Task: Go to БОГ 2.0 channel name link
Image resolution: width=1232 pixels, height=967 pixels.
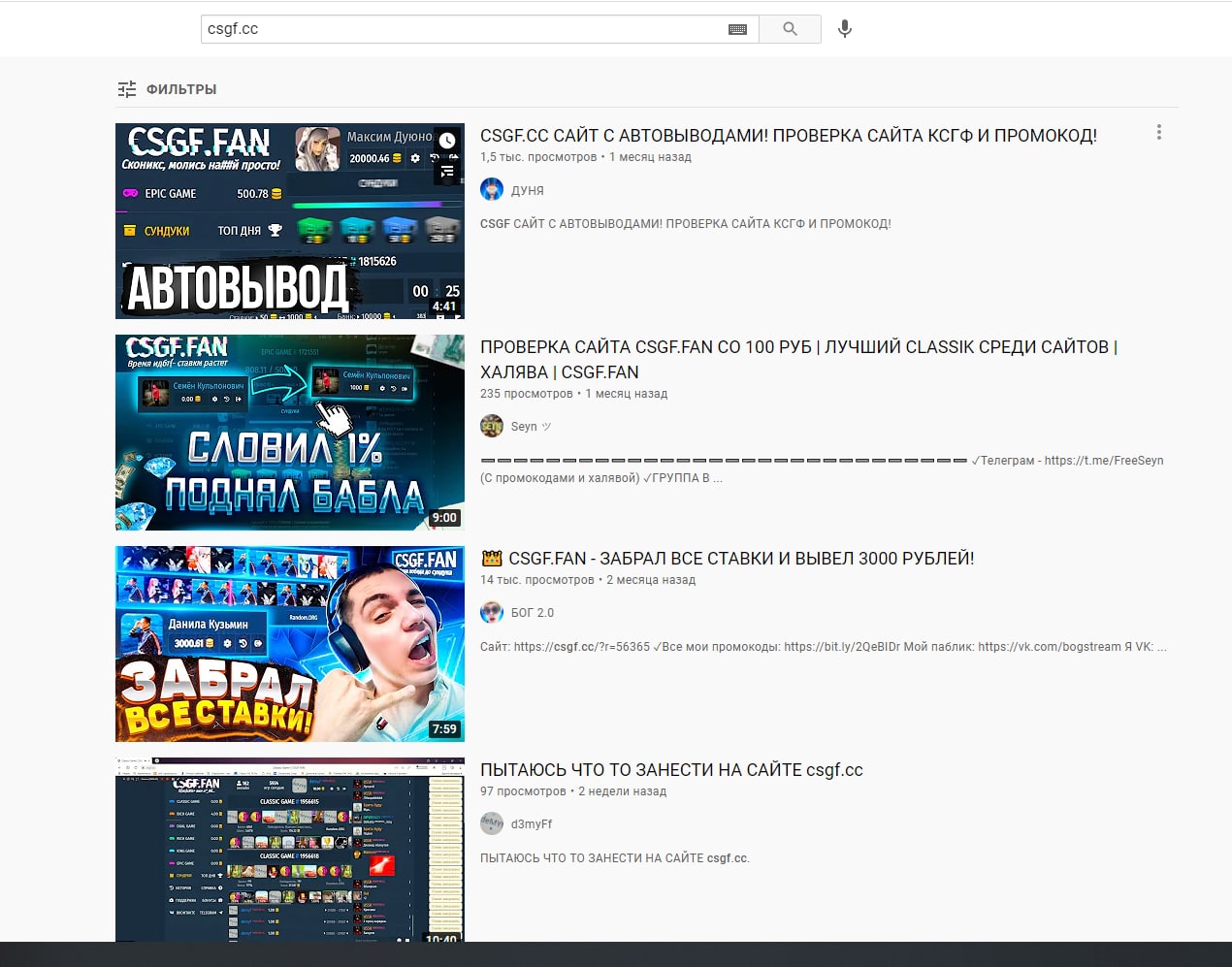Action: pos(533,613)
